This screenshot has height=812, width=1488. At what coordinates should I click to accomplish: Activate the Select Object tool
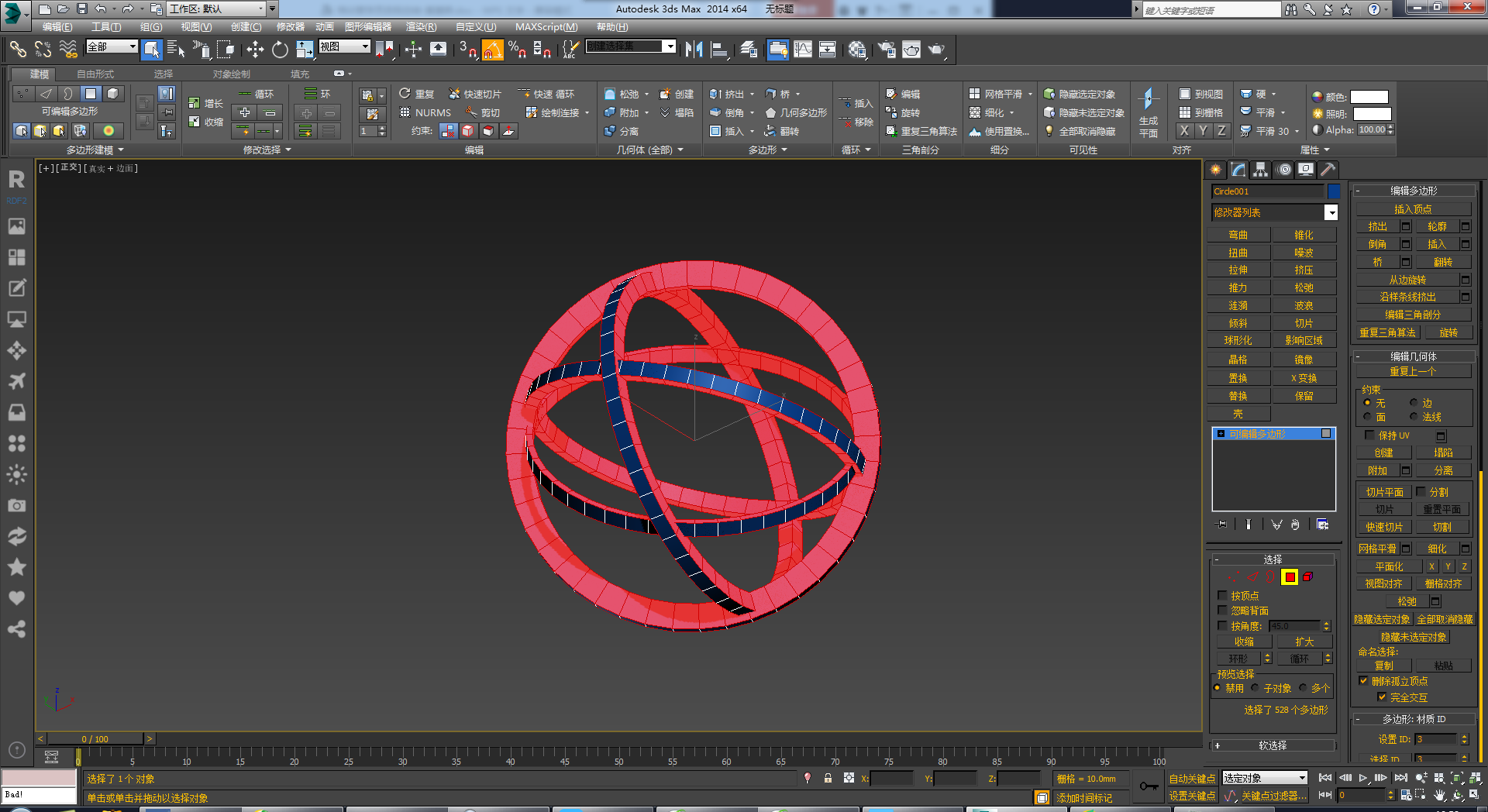151,50
